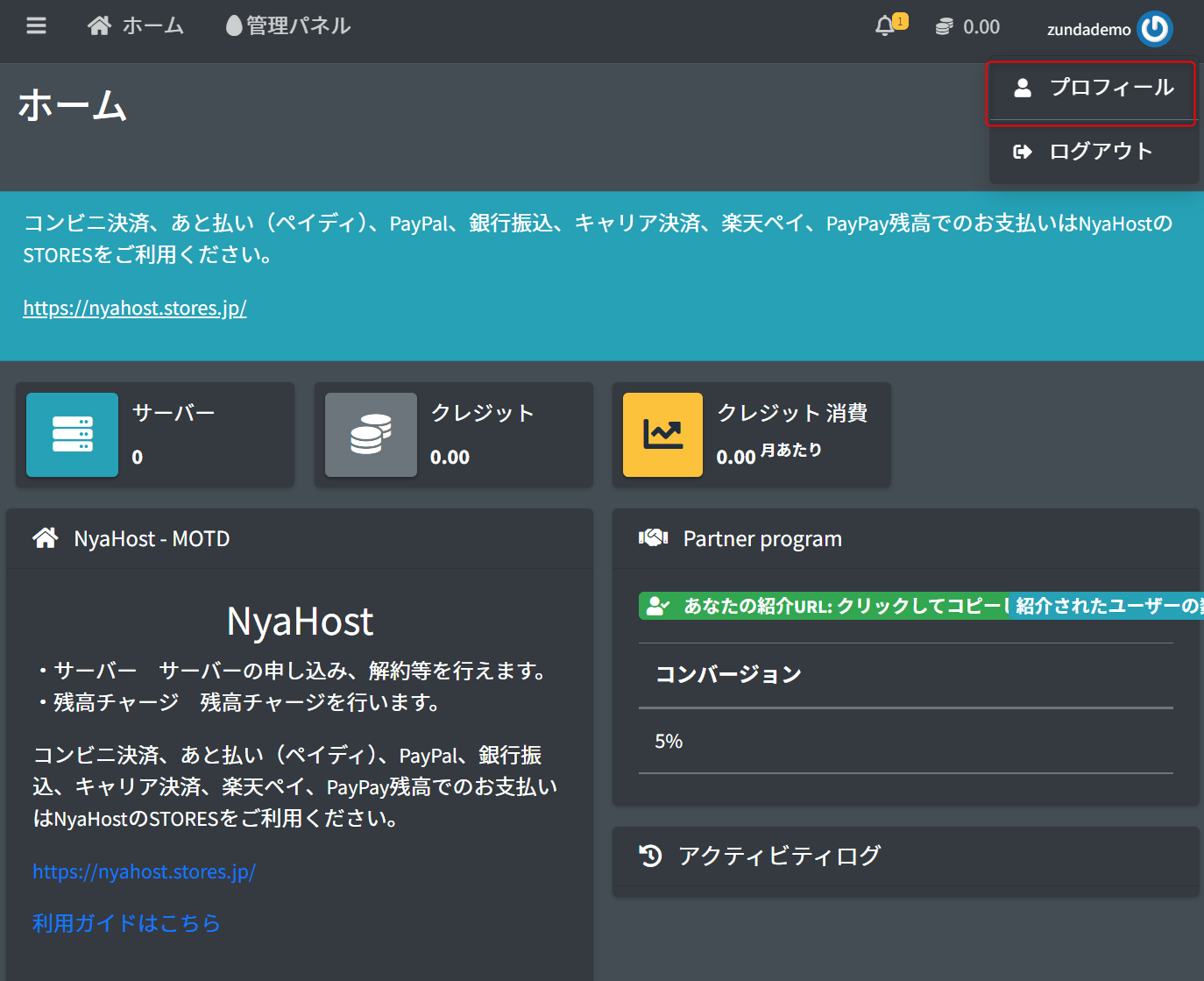1204x981 pixels.
Task: Open the nyahost.stores.jp link in teal banner
Action: click(135, 308)
